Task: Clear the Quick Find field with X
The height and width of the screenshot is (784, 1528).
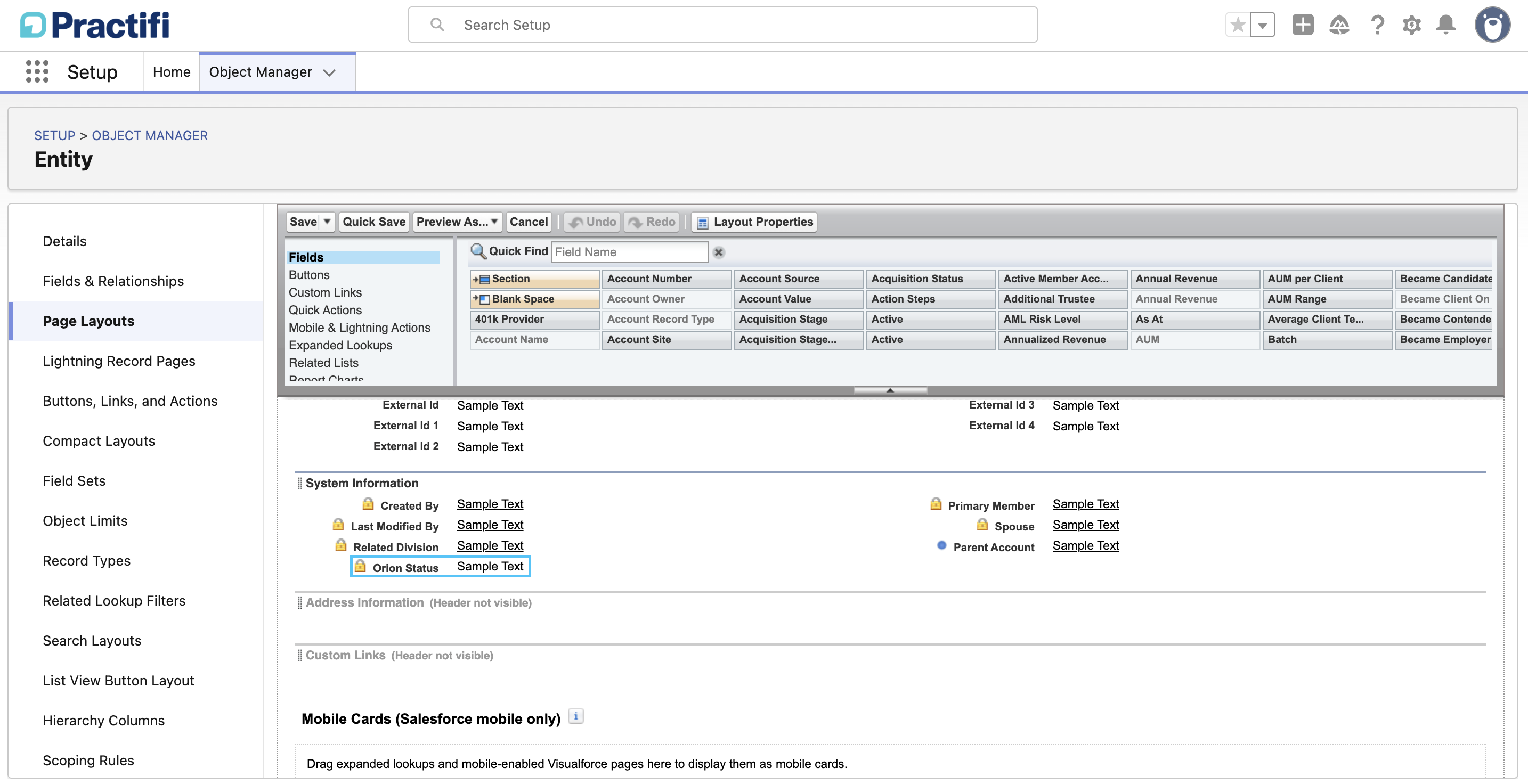Action: click(x=718, y=252)
